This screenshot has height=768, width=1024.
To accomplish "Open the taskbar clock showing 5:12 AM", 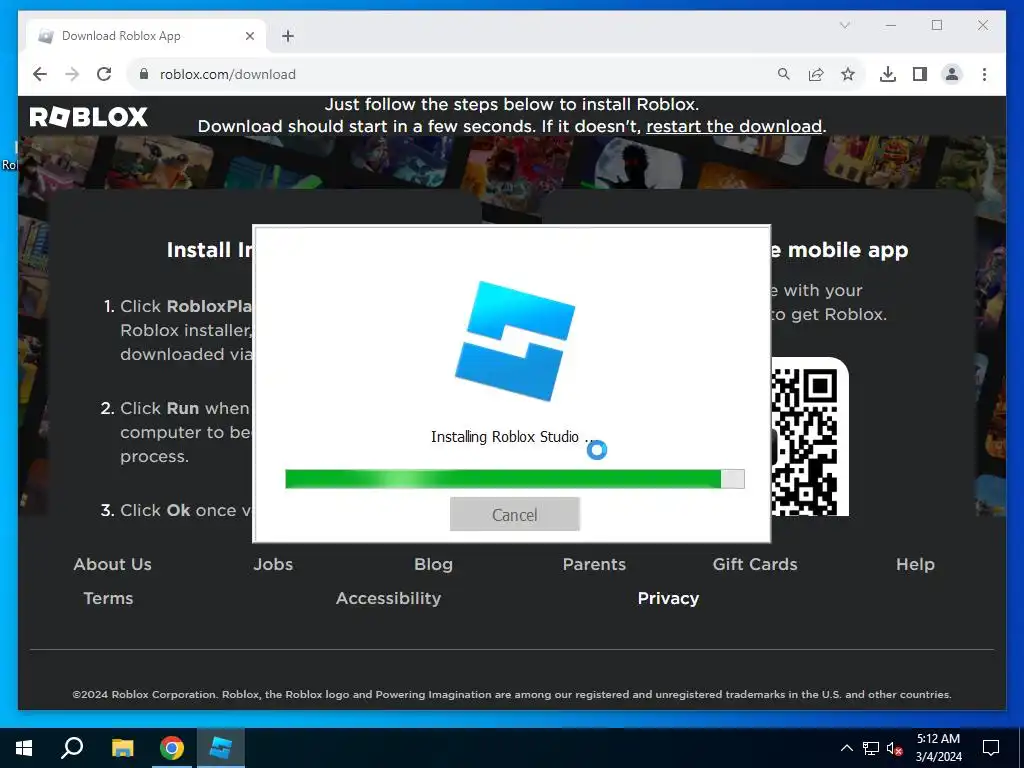I will [x=938, y=748].
